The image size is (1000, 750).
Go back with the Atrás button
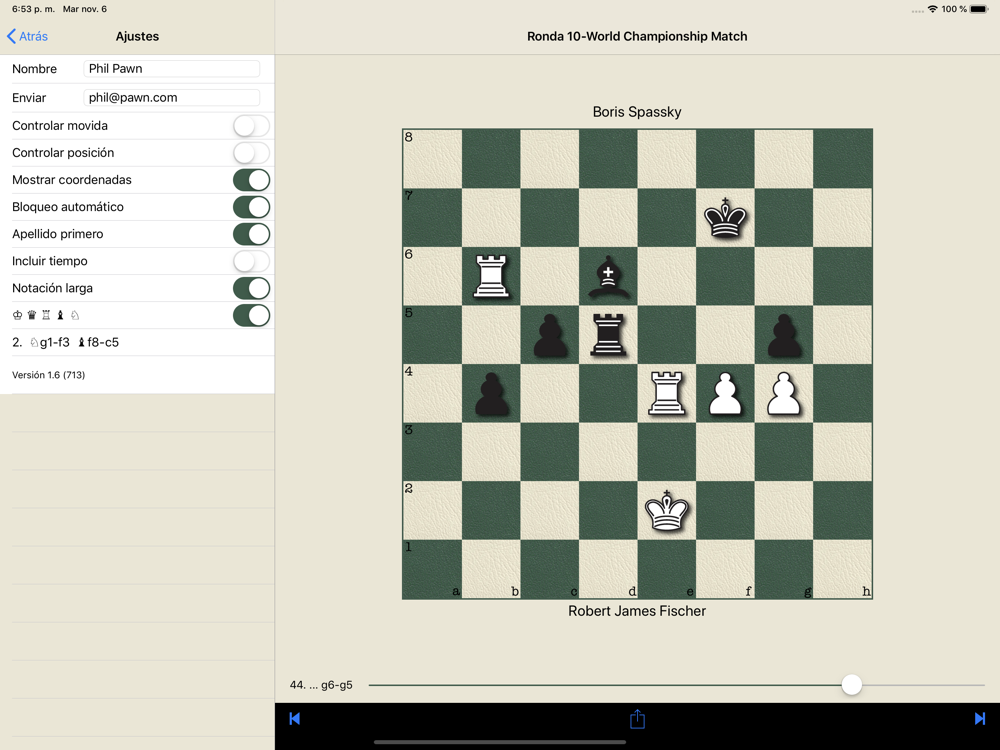click(27, 36)
